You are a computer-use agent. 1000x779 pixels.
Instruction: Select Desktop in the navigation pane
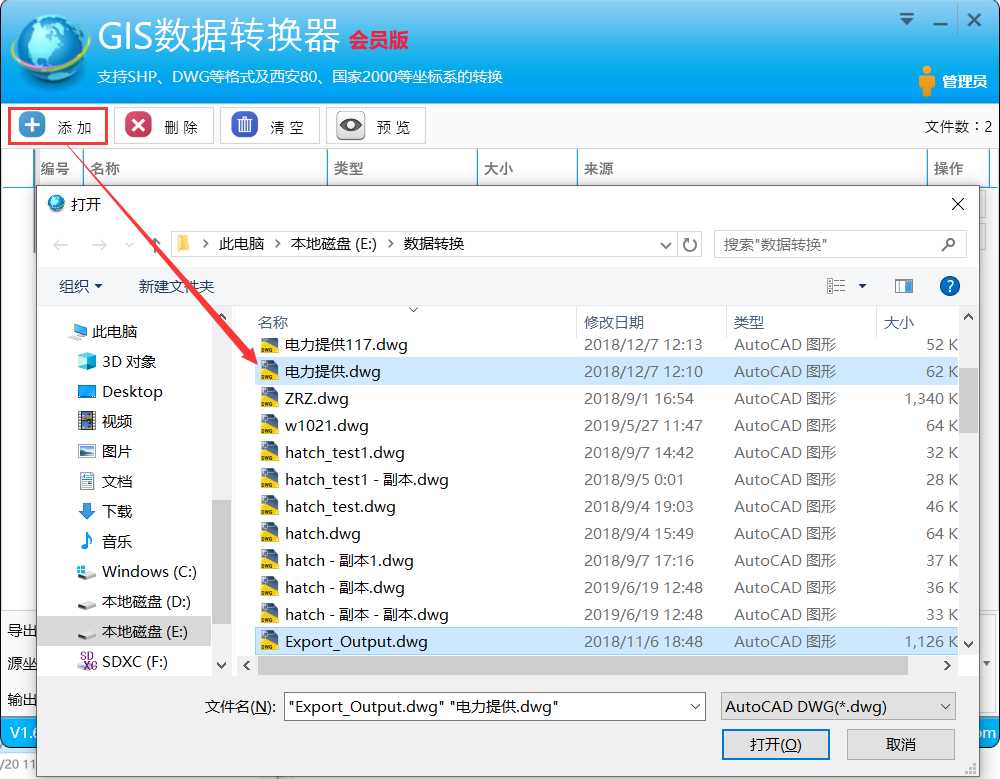click(119, 392)
